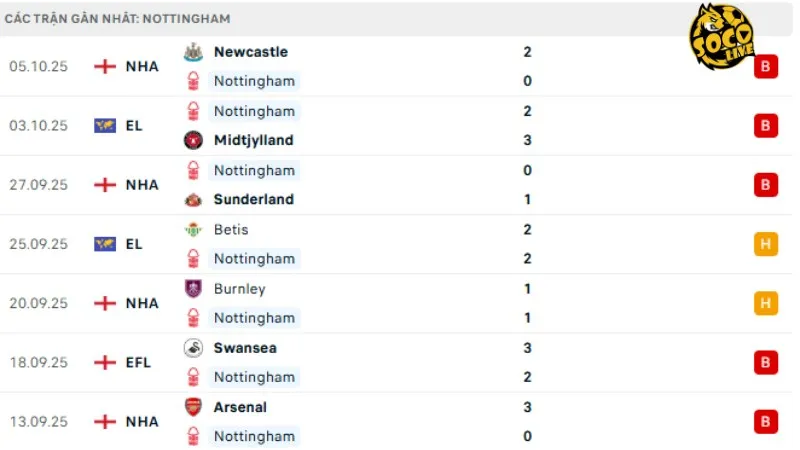Click the Midtjylland club crest icon
The image size is (800, 450).
pyautogui.click(x=193, y=140)
